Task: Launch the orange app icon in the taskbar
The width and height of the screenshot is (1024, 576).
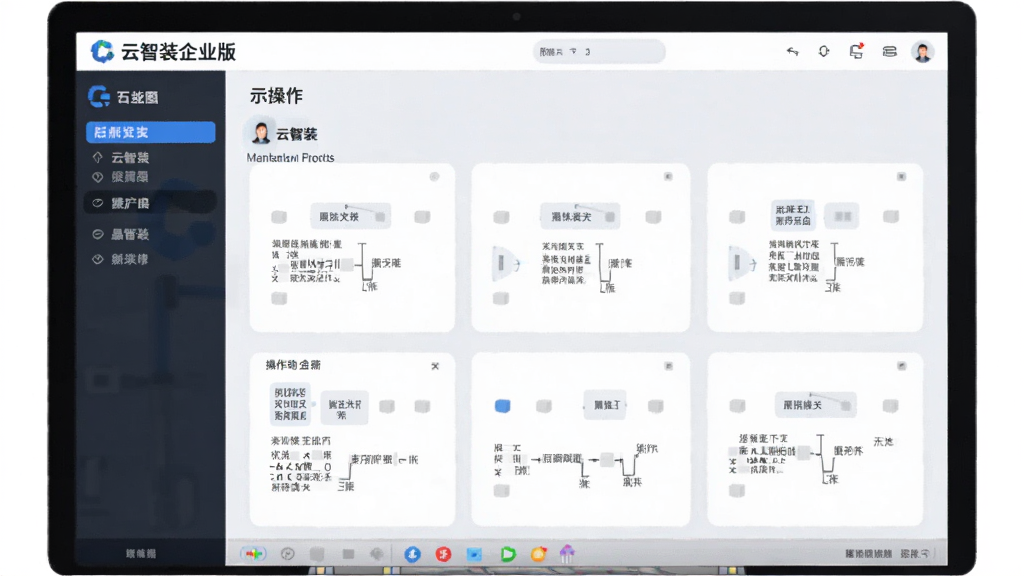Action: tap(538, 554)
